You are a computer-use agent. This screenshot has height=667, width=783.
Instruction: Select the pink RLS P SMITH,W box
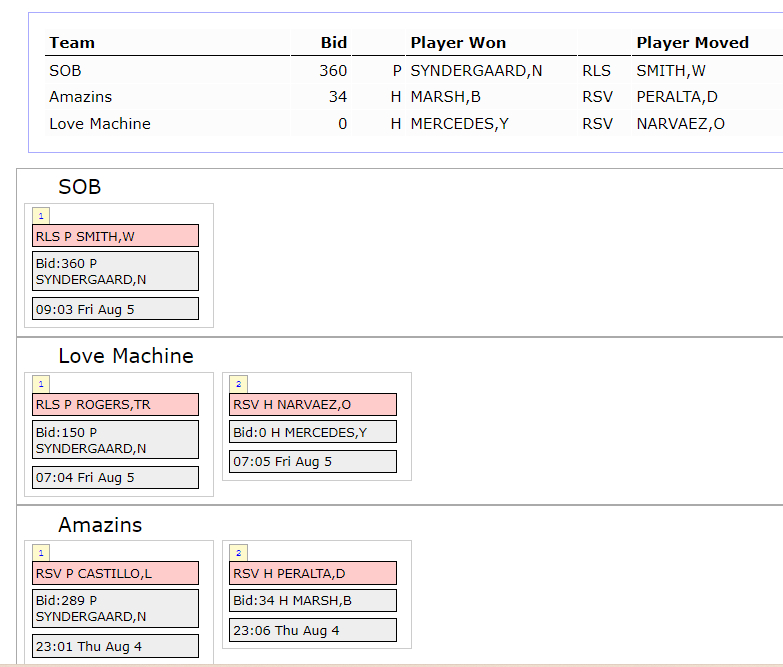coord(115,236)
